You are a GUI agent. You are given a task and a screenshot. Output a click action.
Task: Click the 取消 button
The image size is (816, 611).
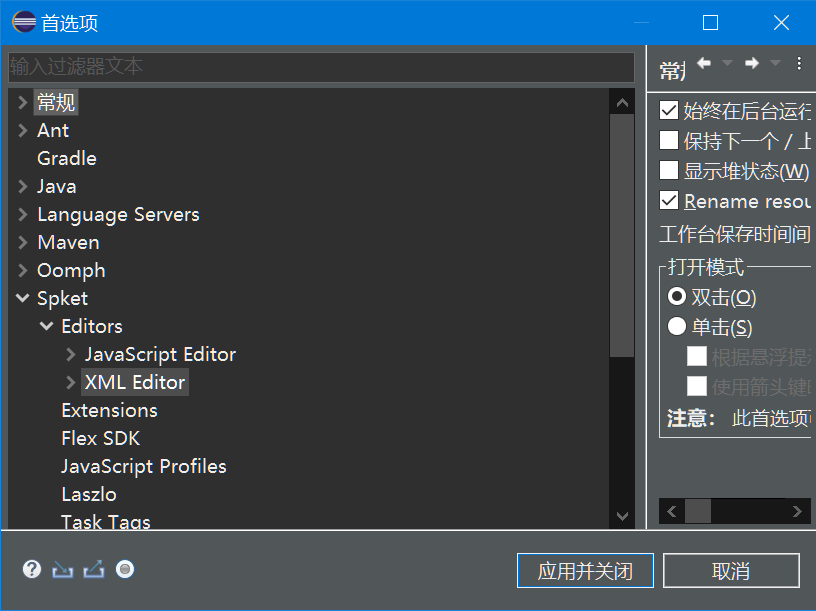(731, 570)
